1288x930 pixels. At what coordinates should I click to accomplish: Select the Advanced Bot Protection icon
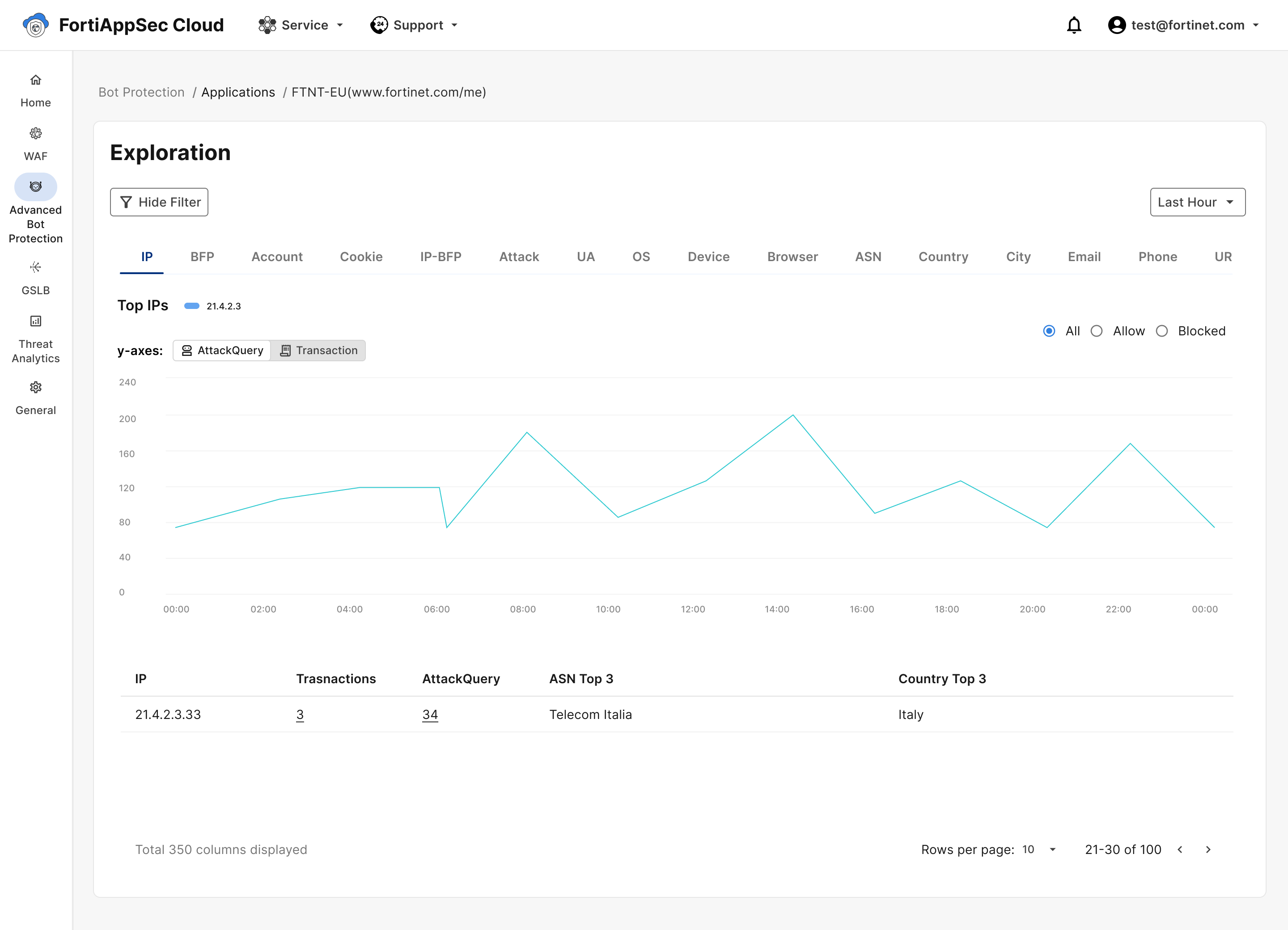pos(35,187)
